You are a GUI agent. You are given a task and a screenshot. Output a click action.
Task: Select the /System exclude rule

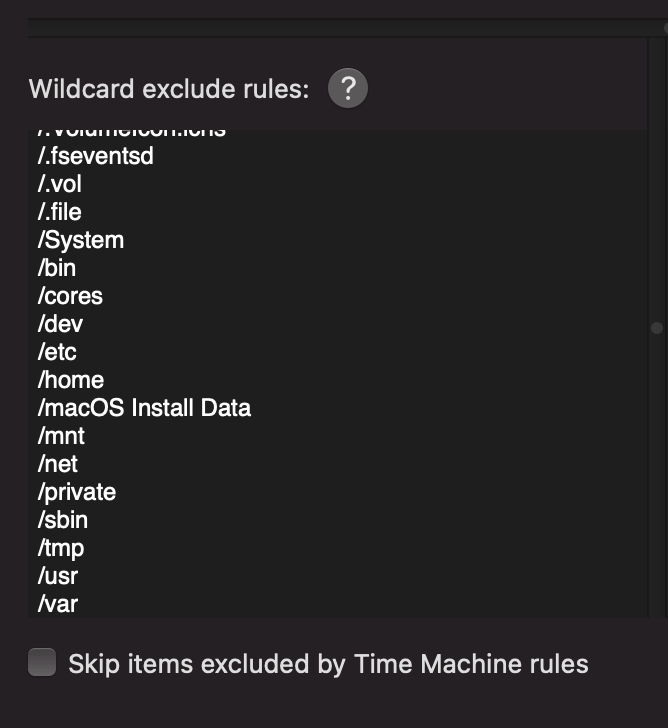pyautogui.click(x=81, y=240)
